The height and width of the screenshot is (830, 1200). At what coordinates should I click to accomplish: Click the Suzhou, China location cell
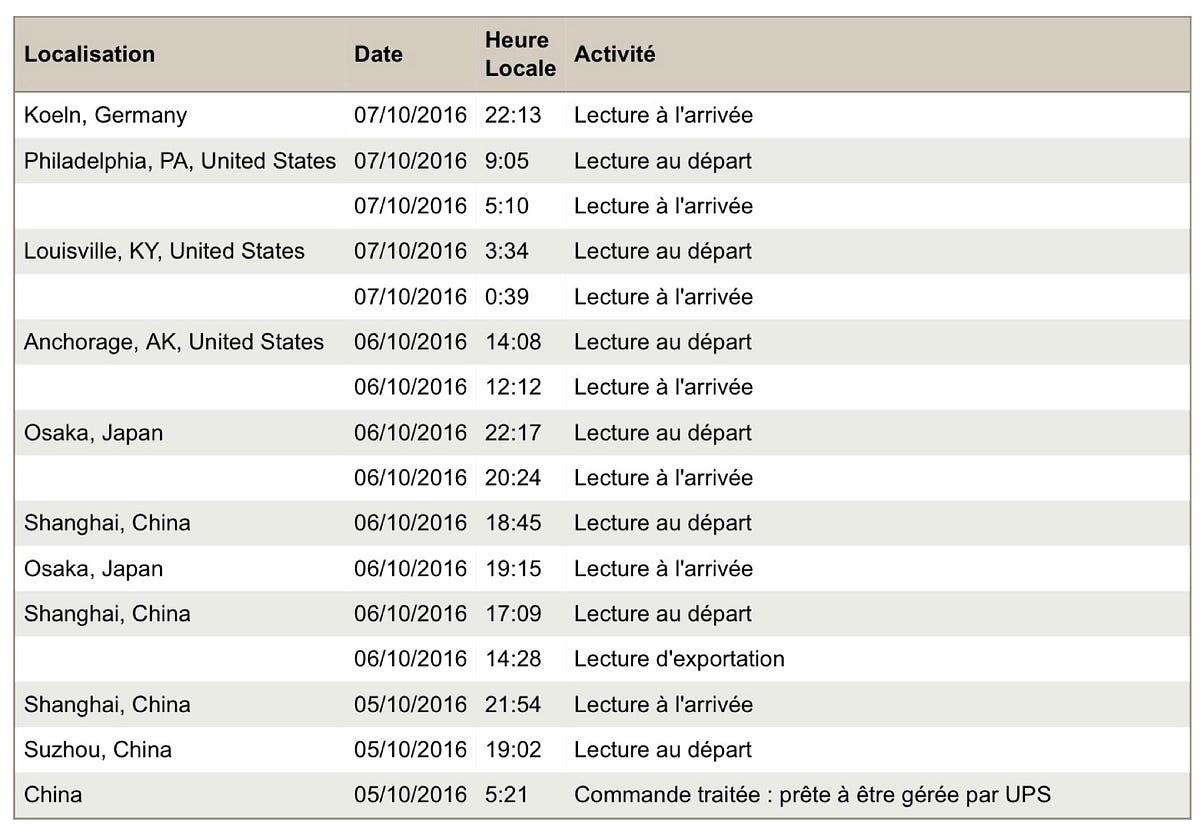[97, 750]
